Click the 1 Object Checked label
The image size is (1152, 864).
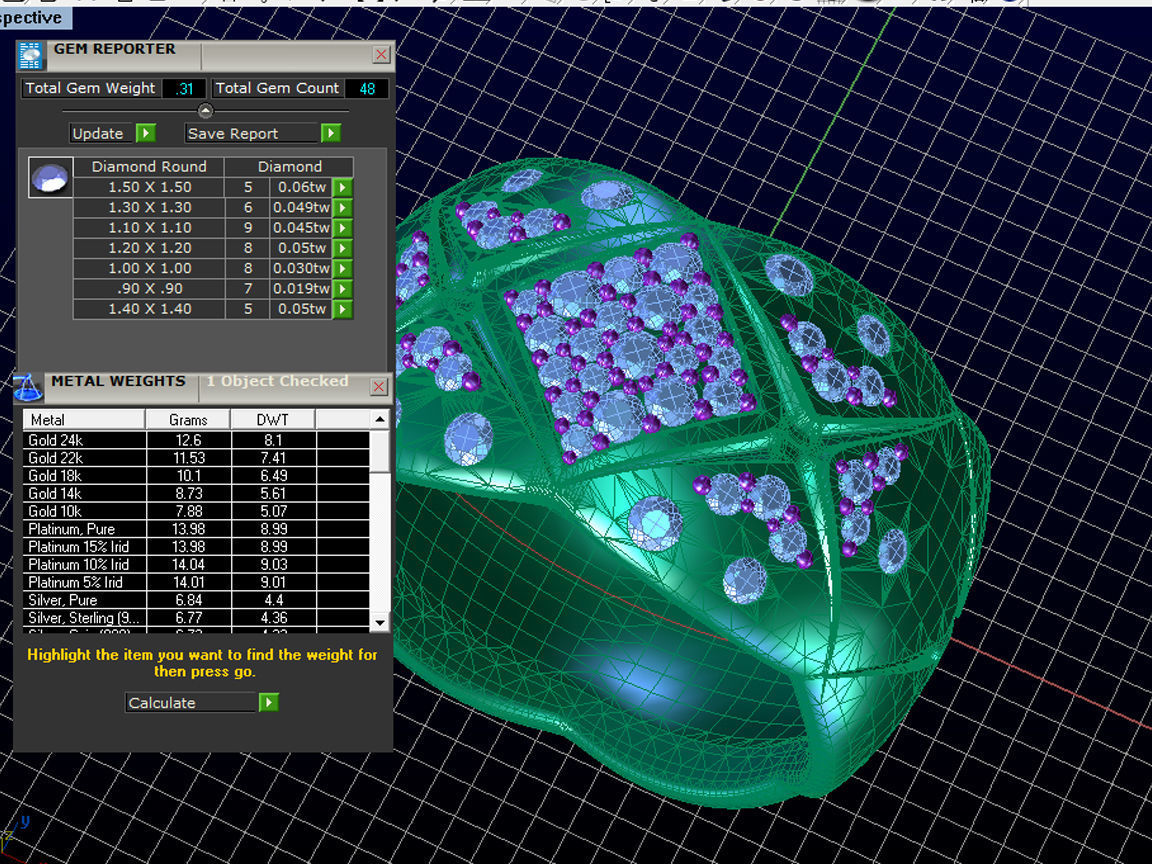pyautogui.click(x=278, y=381)
